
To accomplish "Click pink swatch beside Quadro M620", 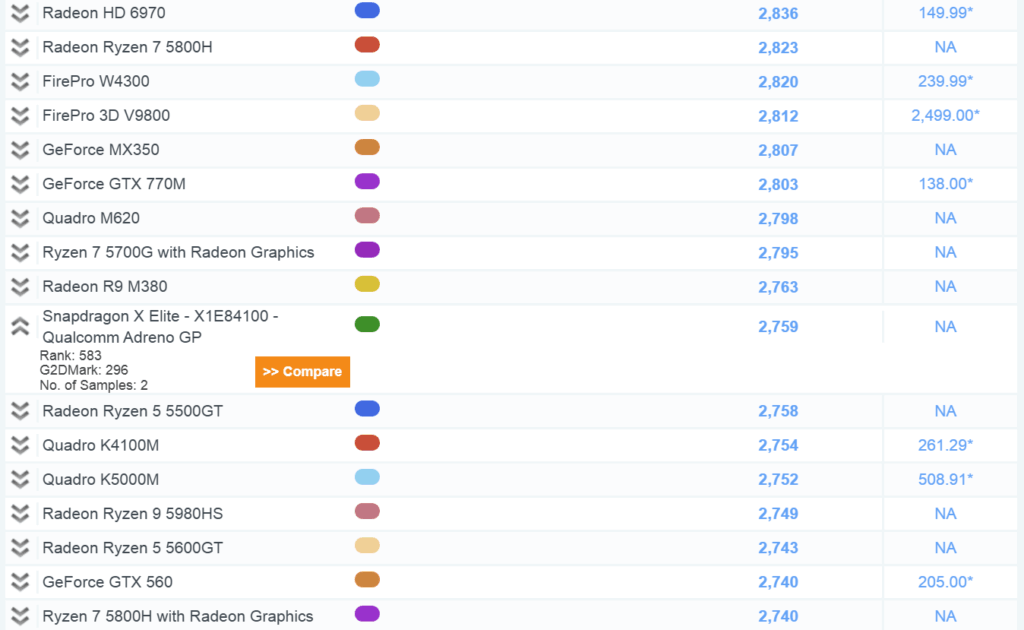I will coord(367,215).
